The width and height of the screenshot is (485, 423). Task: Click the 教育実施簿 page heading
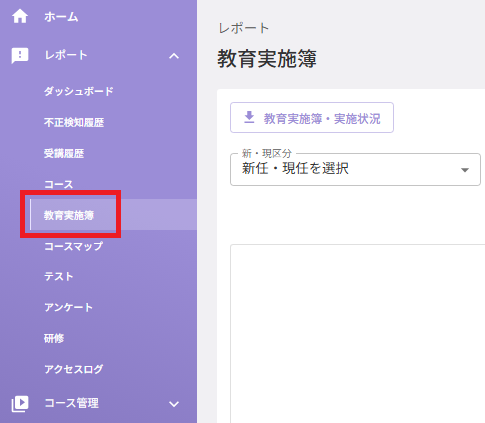pos(267,58)
